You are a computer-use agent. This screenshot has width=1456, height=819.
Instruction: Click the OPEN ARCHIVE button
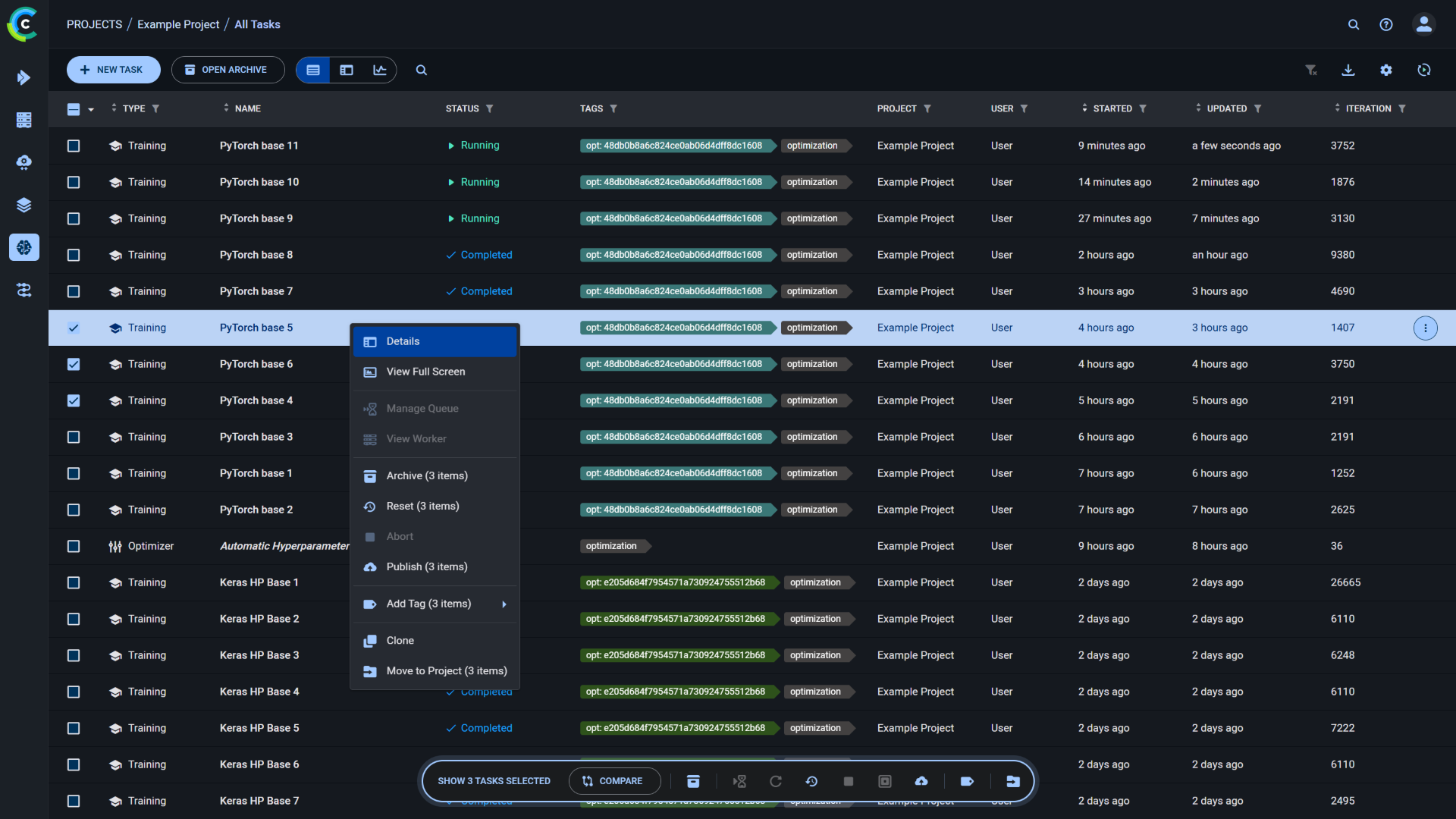pos(228,70)
